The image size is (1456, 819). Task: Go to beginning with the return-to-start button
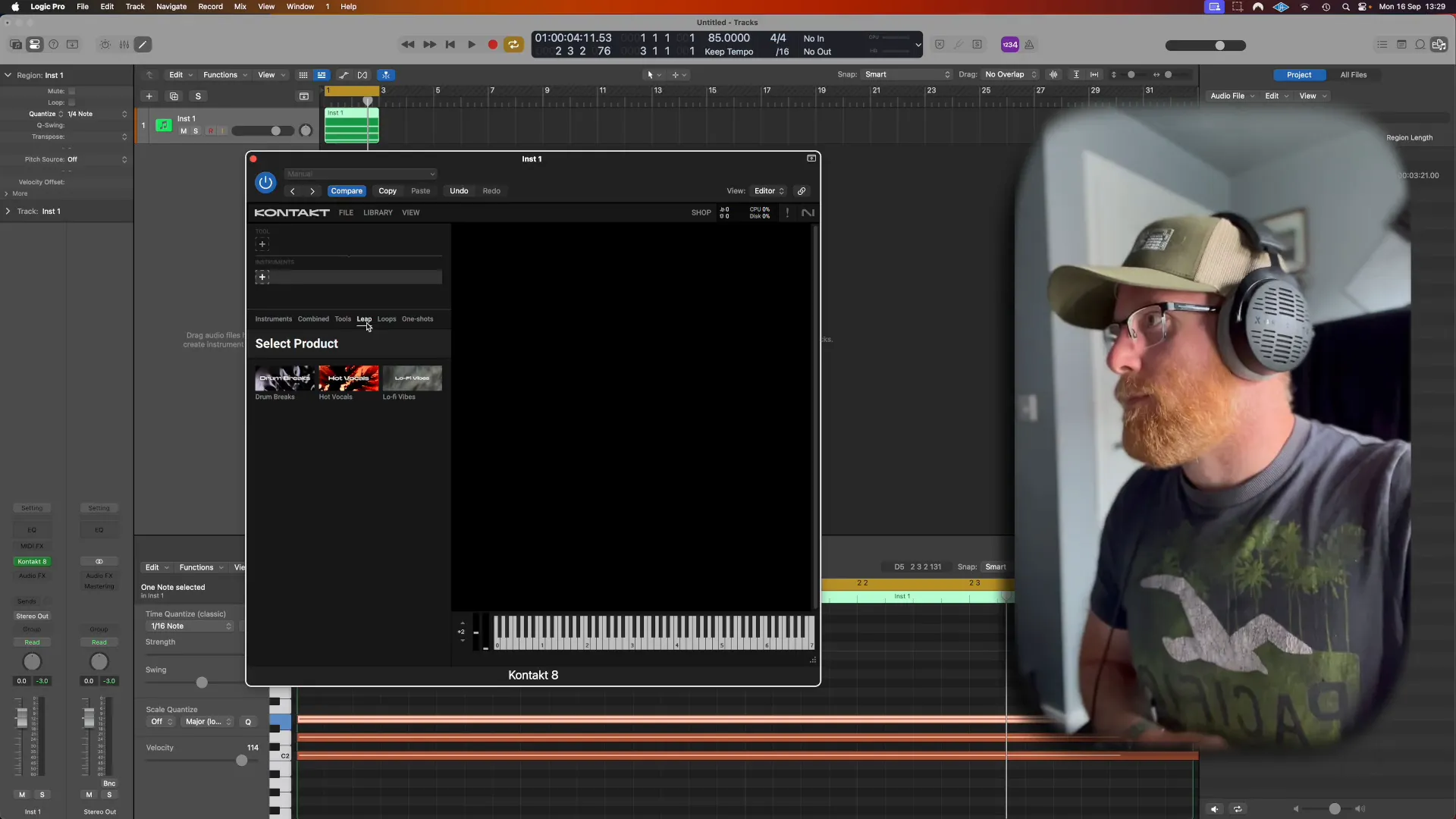[450, 45]
